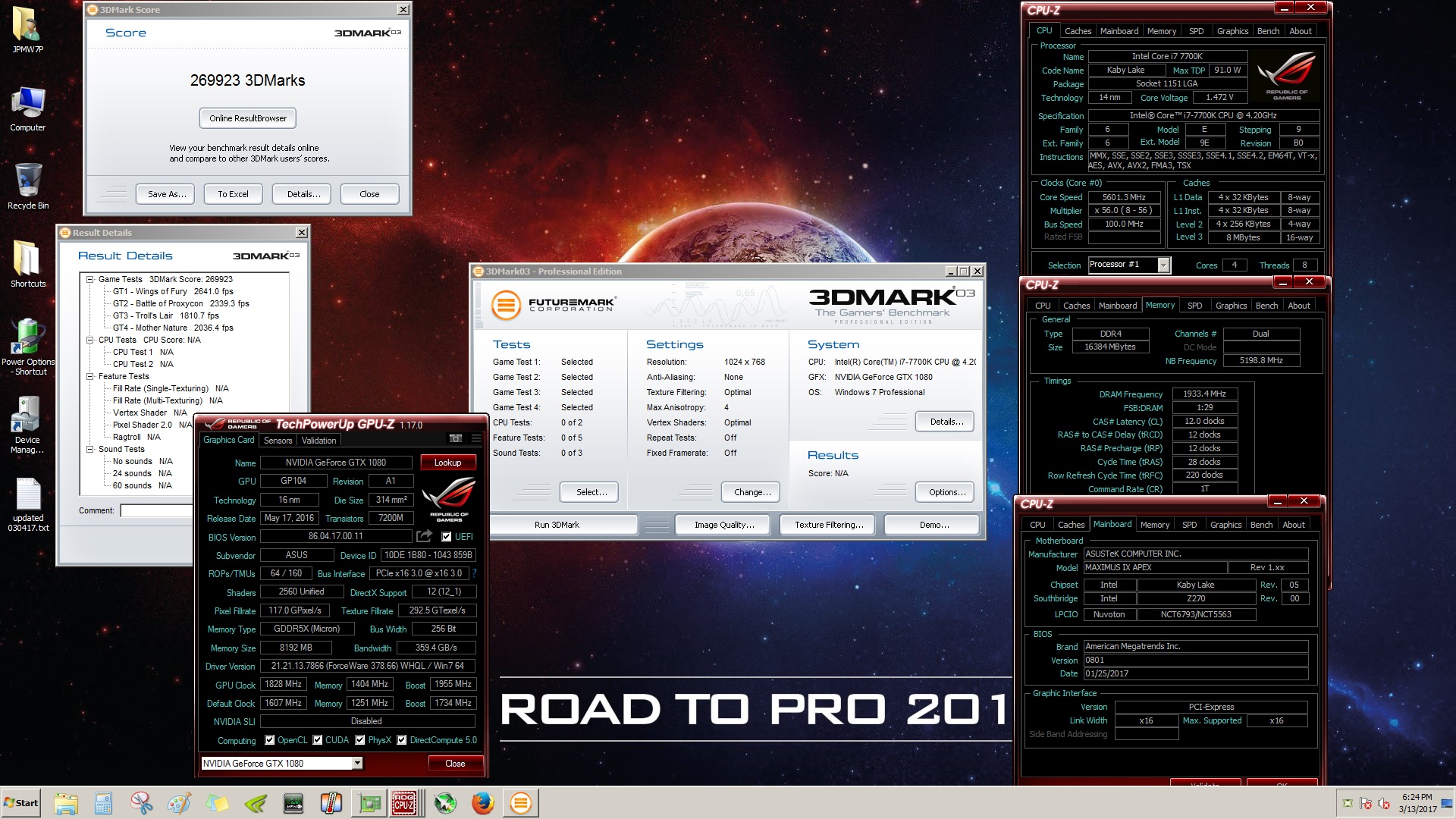The width and height of the screenshot is (1456, 819).
Task: Open Sticky Notes from the taskbar
Action: (218, 803)
